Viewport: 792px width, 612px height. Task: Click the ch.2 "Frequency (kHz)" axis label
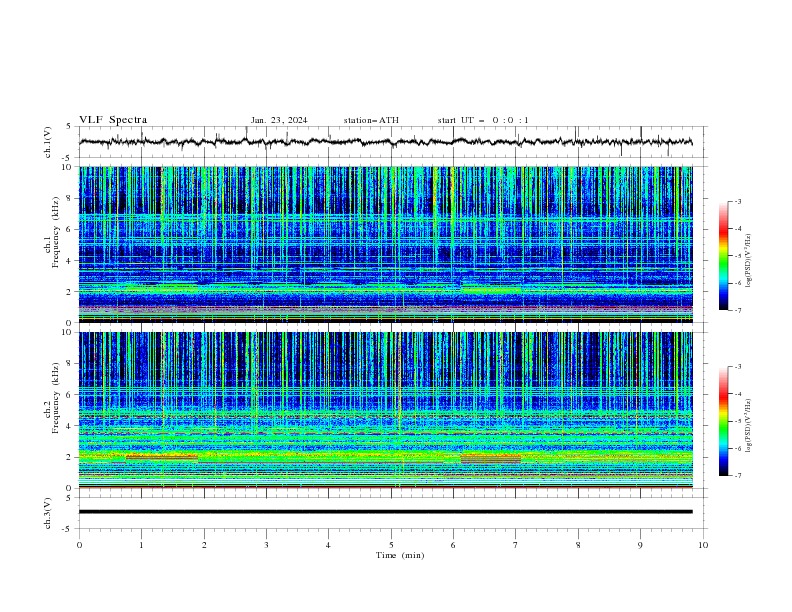[x=56, y=398]
